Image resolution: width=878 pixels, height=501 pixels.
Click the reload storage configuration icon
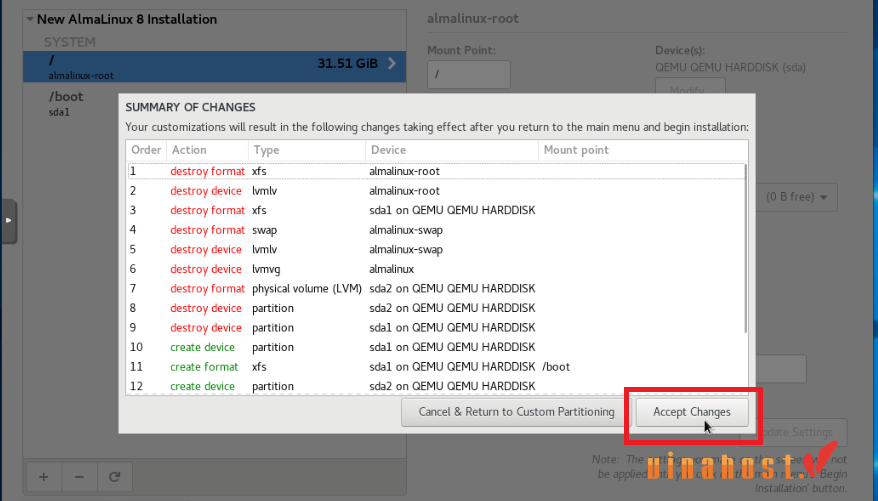115,477
